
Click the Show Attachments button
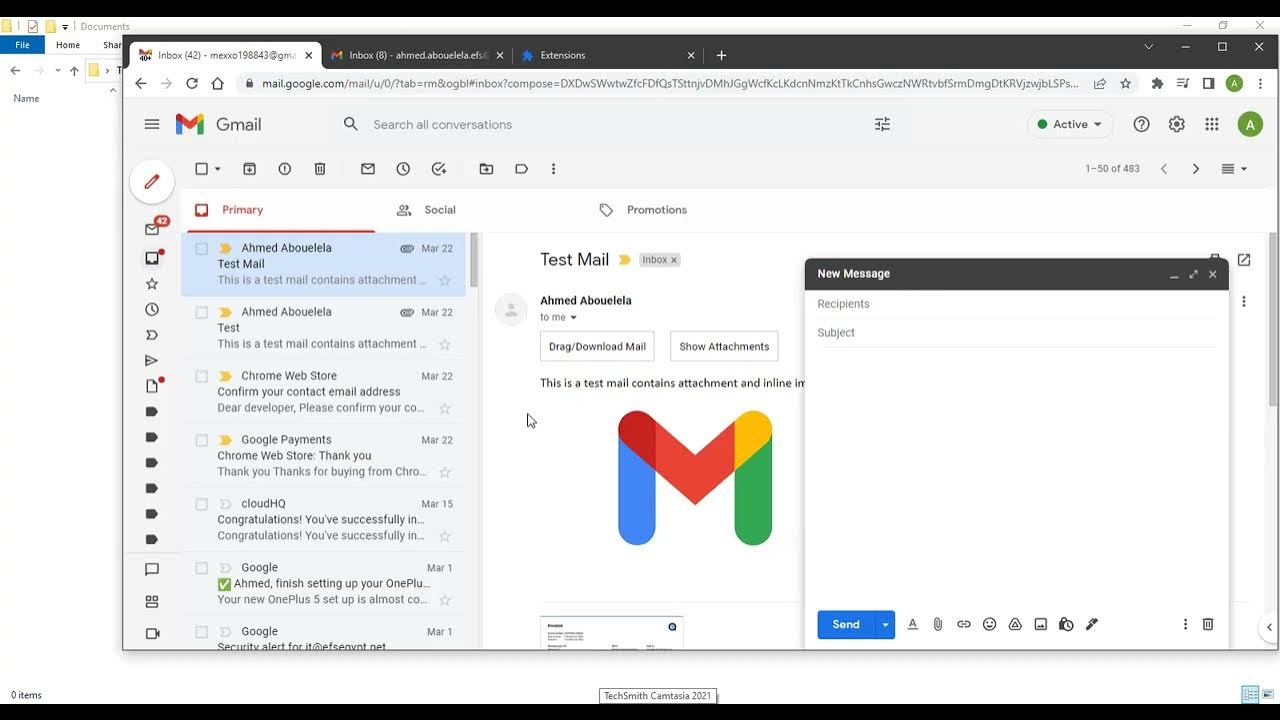(x=724, y=346)
